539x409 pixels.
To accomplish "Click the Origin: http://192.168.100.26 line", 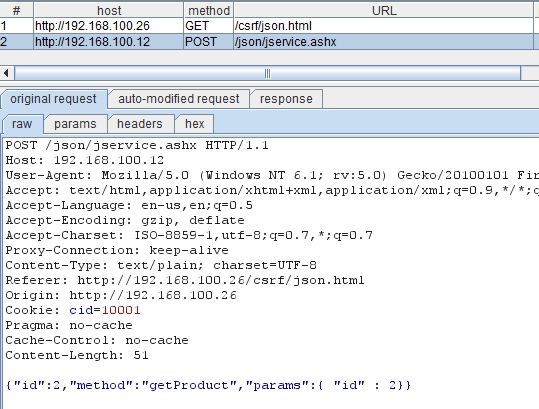I will tap(121, 295).
